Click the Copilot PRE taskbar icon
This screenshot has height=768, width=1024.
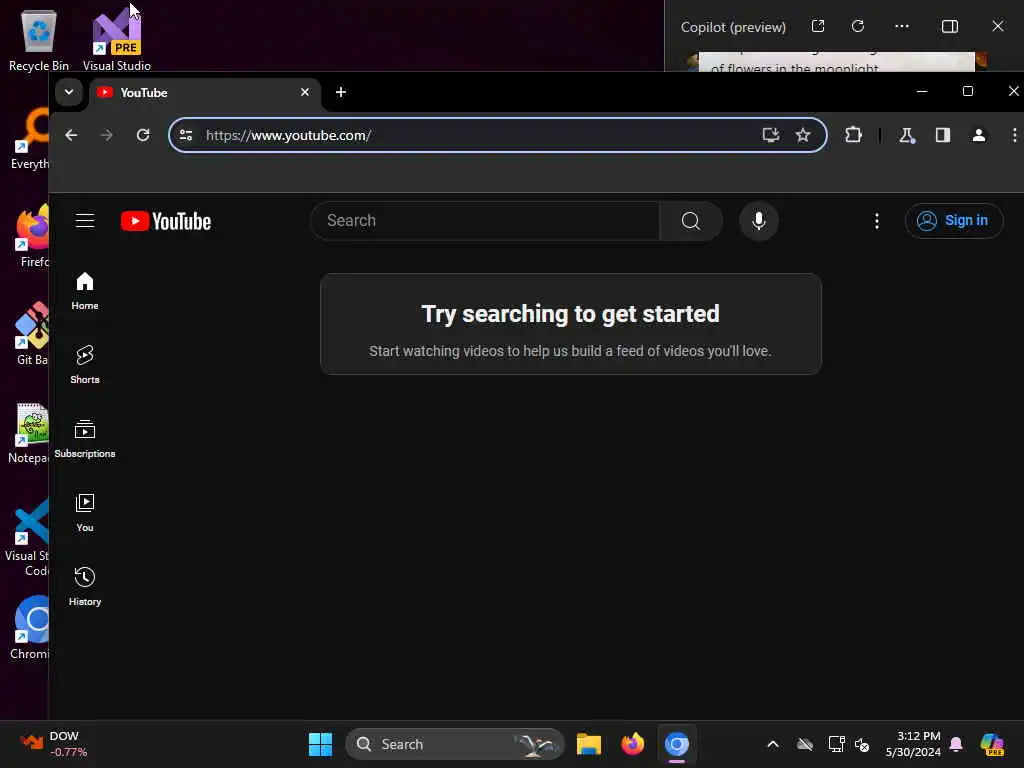pyautogui.click(x=992, y=744)
